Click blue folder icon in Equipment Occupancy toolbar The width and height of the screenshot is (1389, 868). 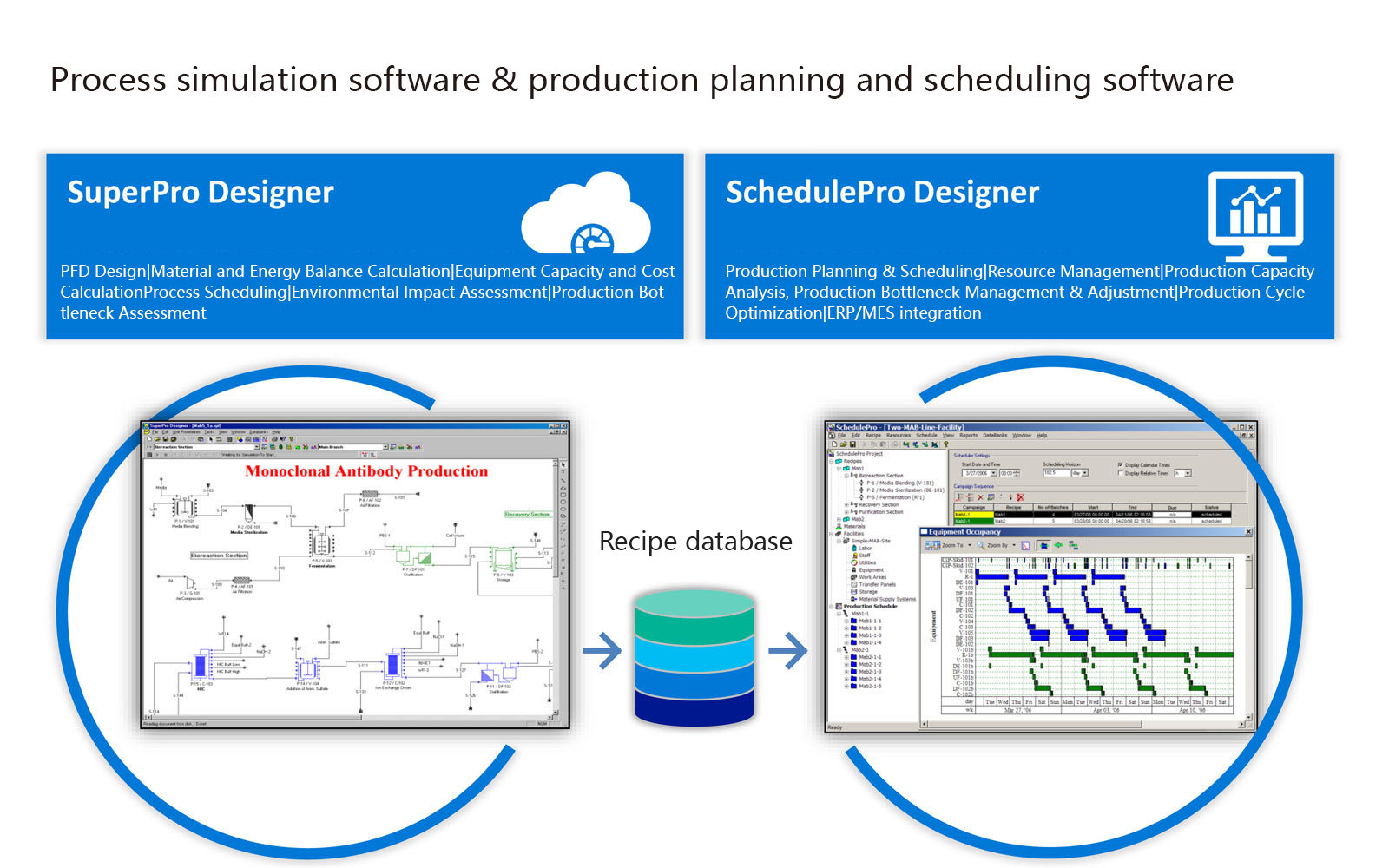(1043, 545)
